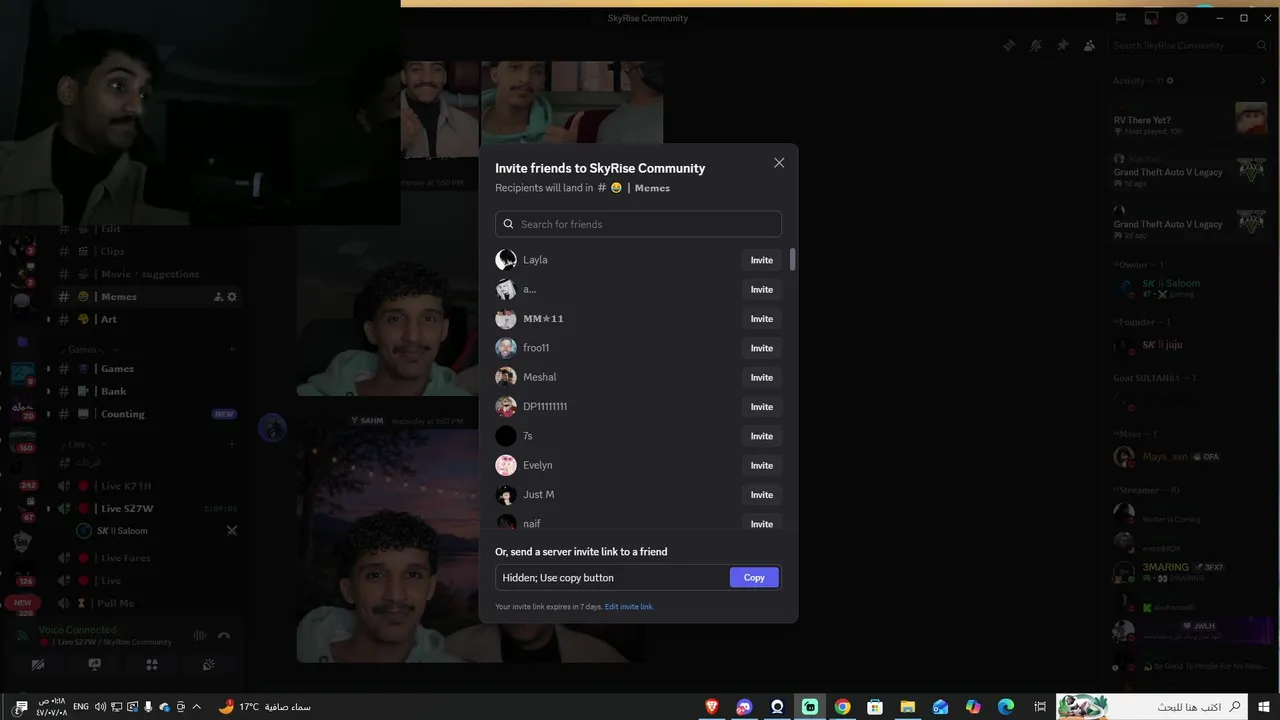
Task: Click the hidden invite link text field
Action: 612,577
